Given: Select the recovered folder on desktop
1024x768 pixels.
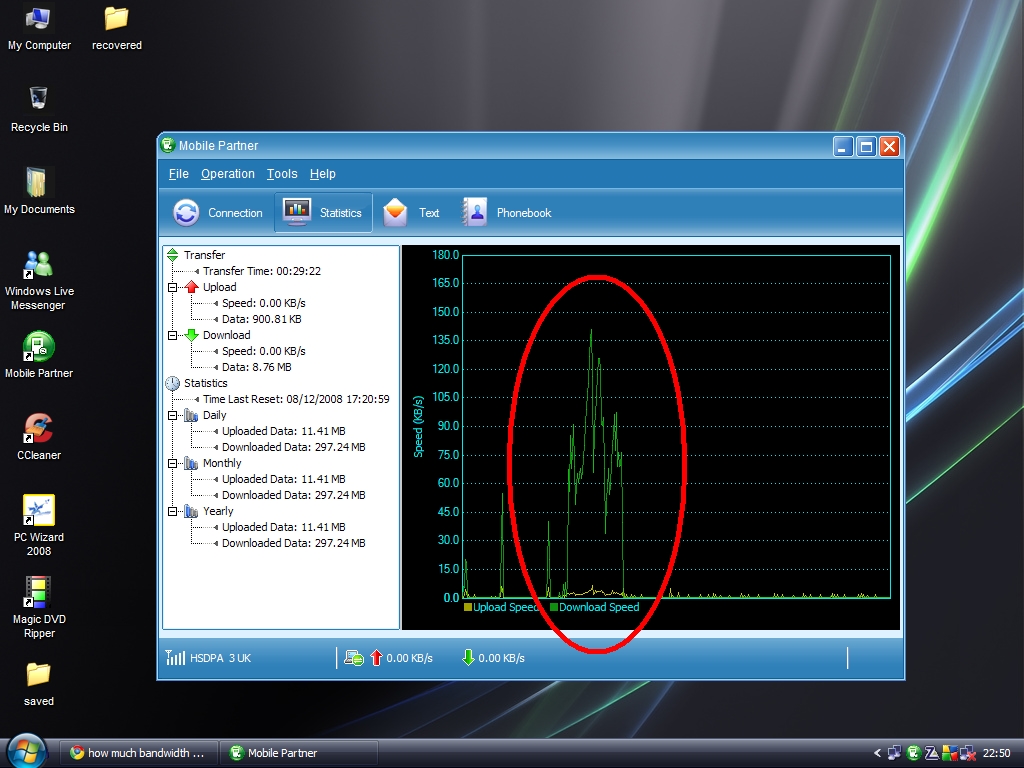Looking at the screenshot, I should pos(116,29).
